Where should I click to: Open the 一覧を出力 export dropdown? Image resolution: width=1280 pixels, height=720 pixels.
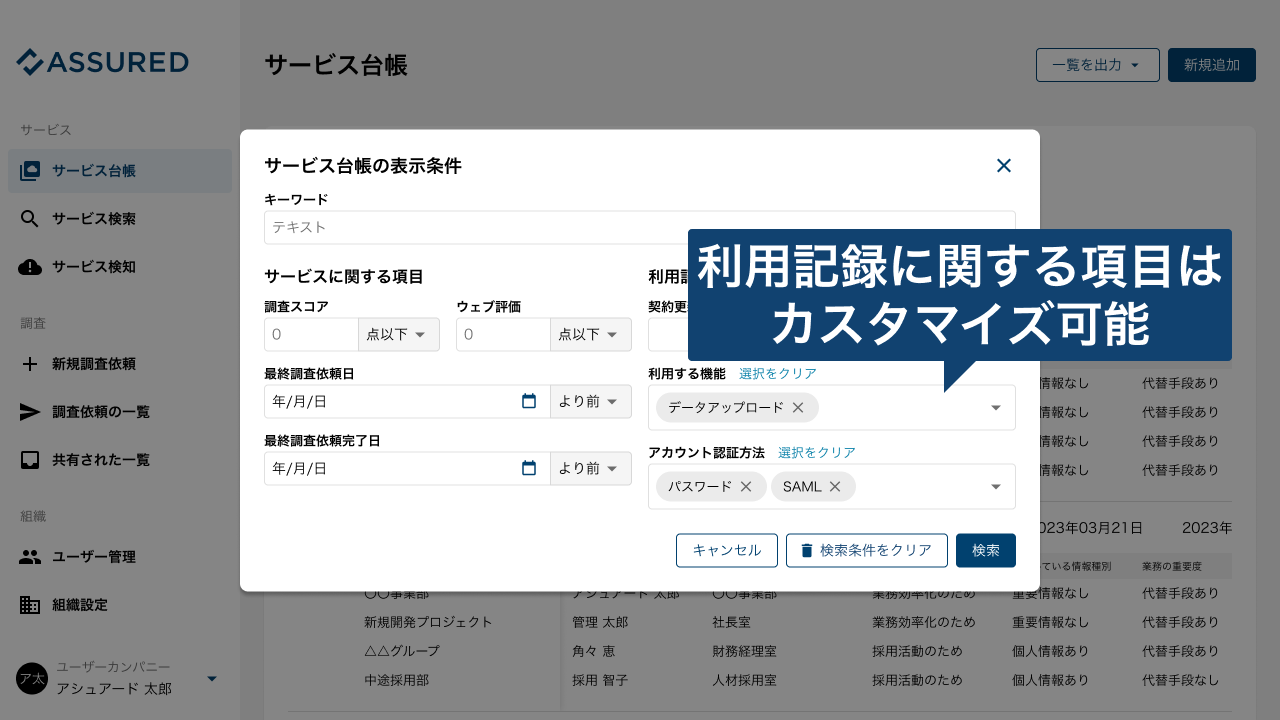click(x=1097, y=64)
